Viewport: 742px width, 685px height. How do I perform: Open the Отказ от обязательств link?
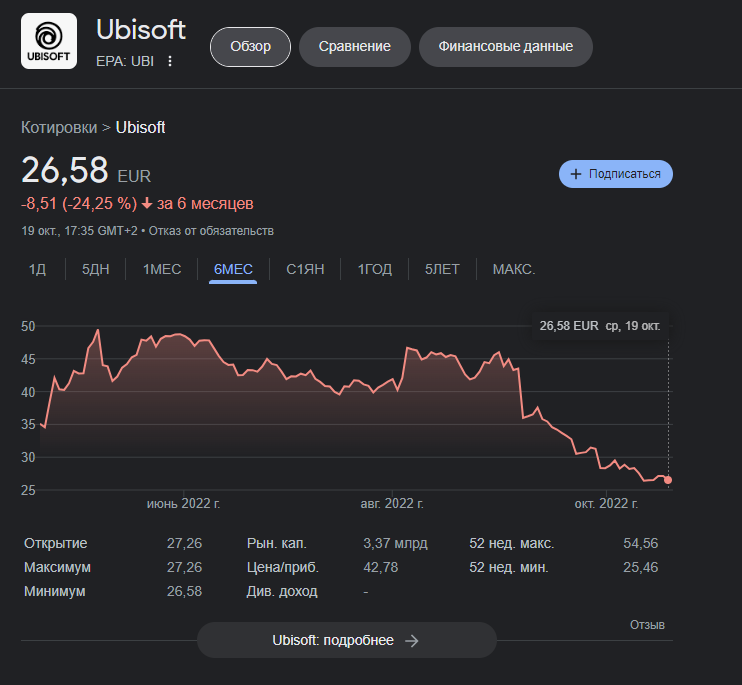pyautogui.click(x=211, y=231)
